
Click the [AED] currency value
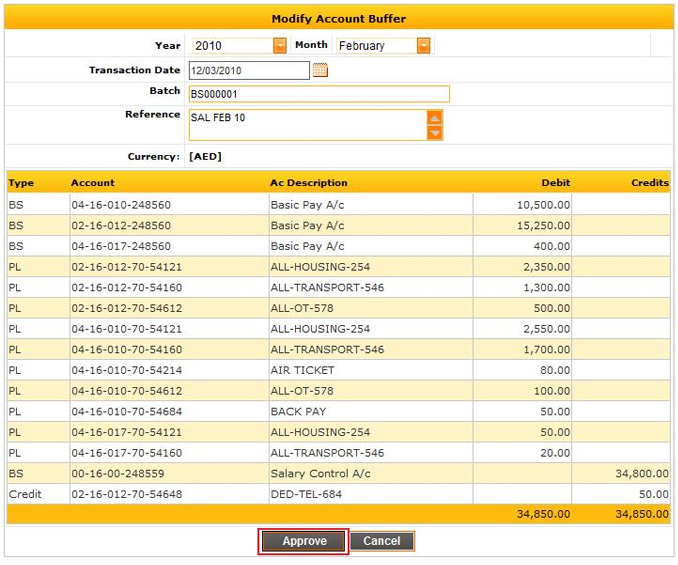205,156
